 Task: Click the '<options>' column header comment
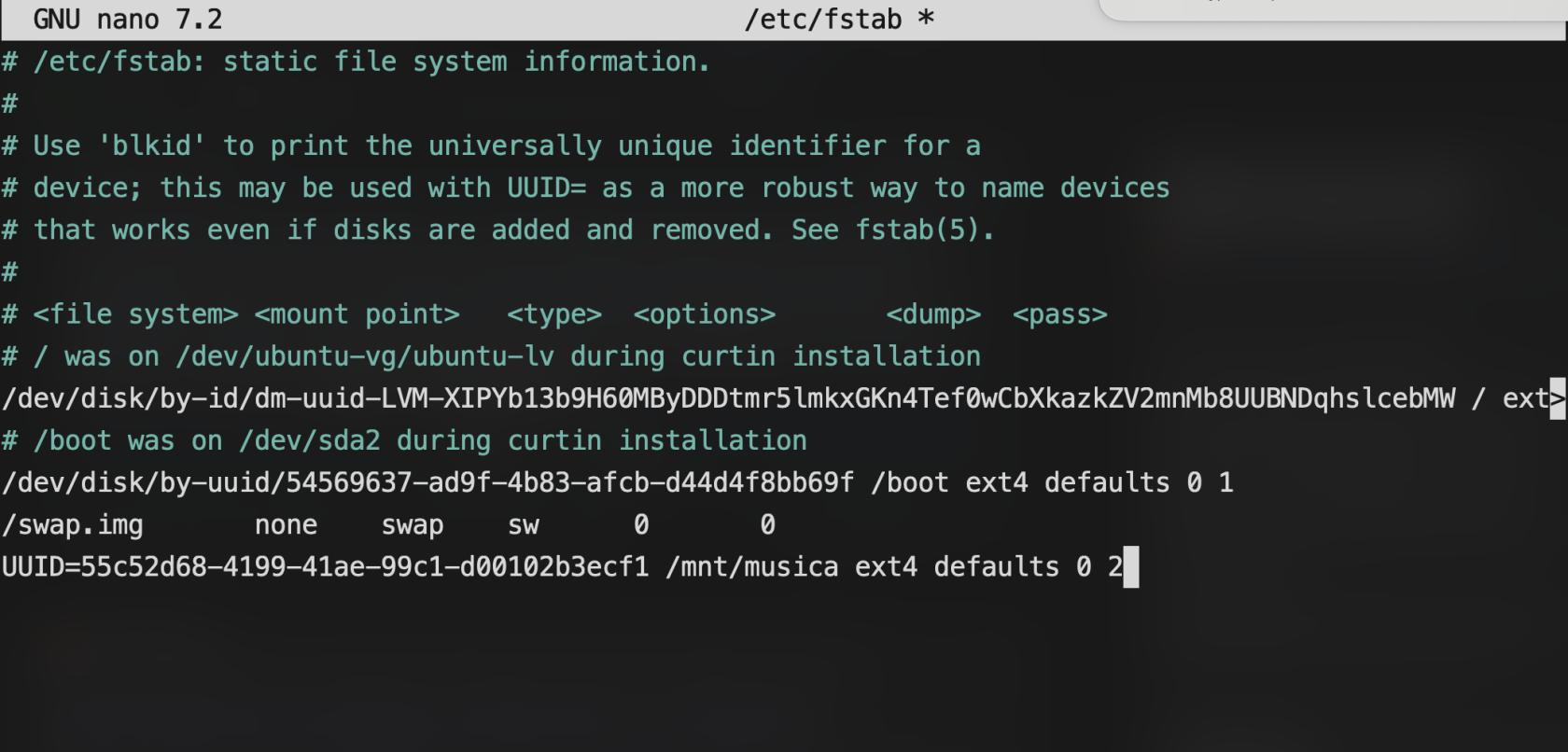click(x=705, y=314)
